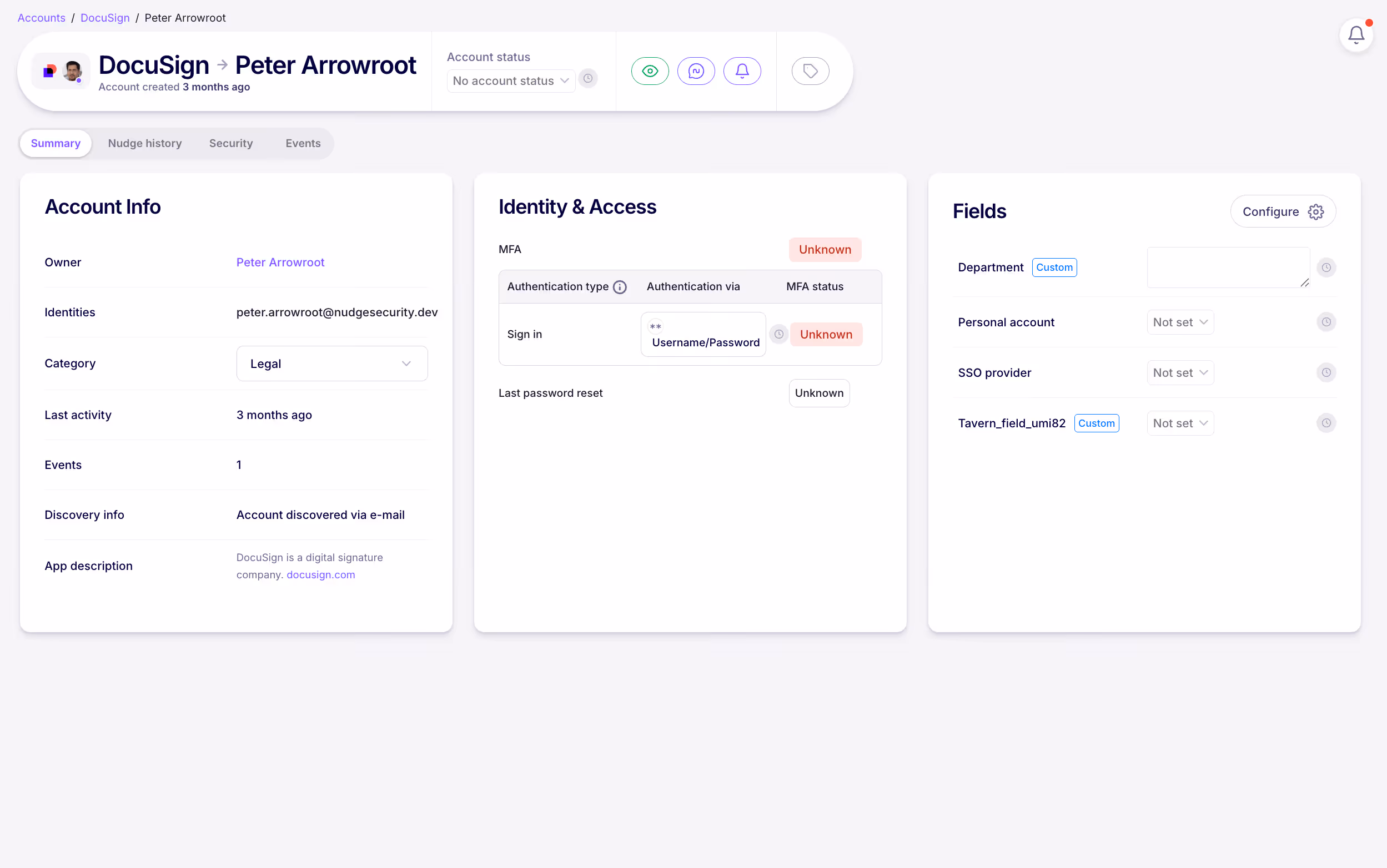Click the info icon beside Authentication type
Screen dimensions: 1387x868
(x=620, y=287)
